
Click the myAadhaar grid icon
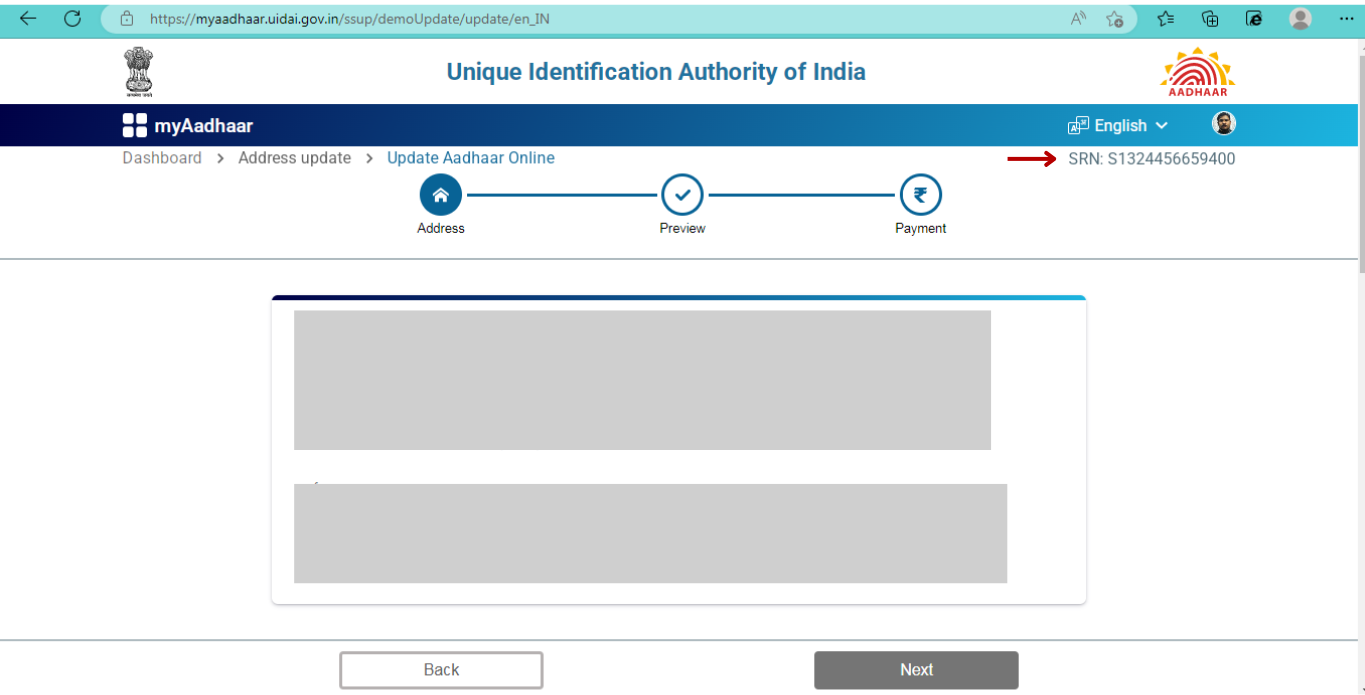point(133,124)
